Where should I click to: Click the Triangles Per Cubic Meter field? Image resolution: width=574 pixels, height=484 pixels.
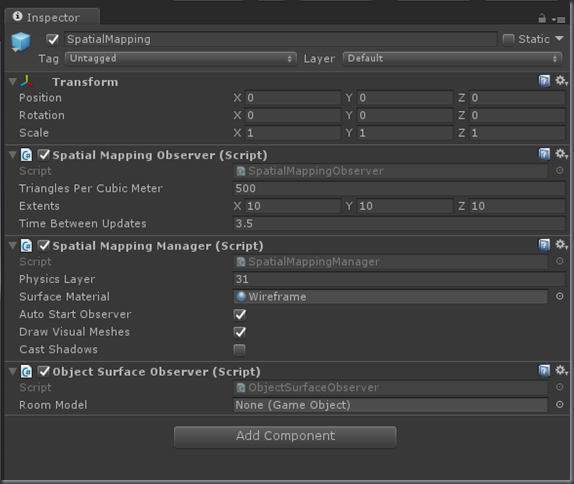399,189
